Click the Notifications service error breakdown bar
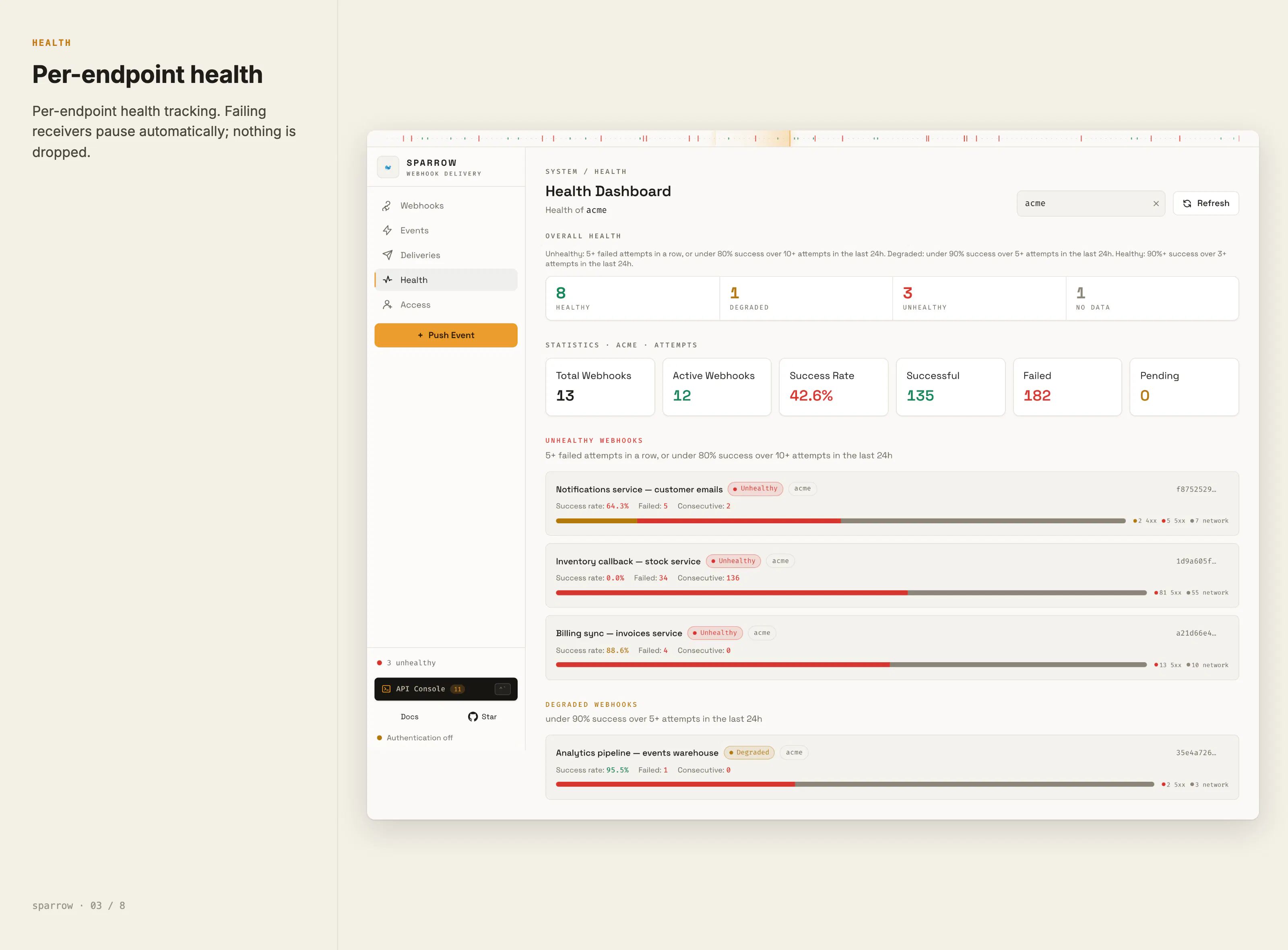The image size is (1288, 950). [841, 521]
